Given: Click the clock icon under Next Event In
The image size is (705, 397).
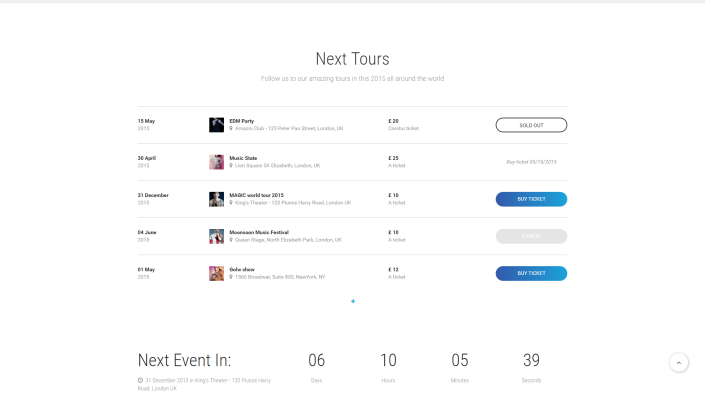Looking at the screenshot, I should 140,380.
